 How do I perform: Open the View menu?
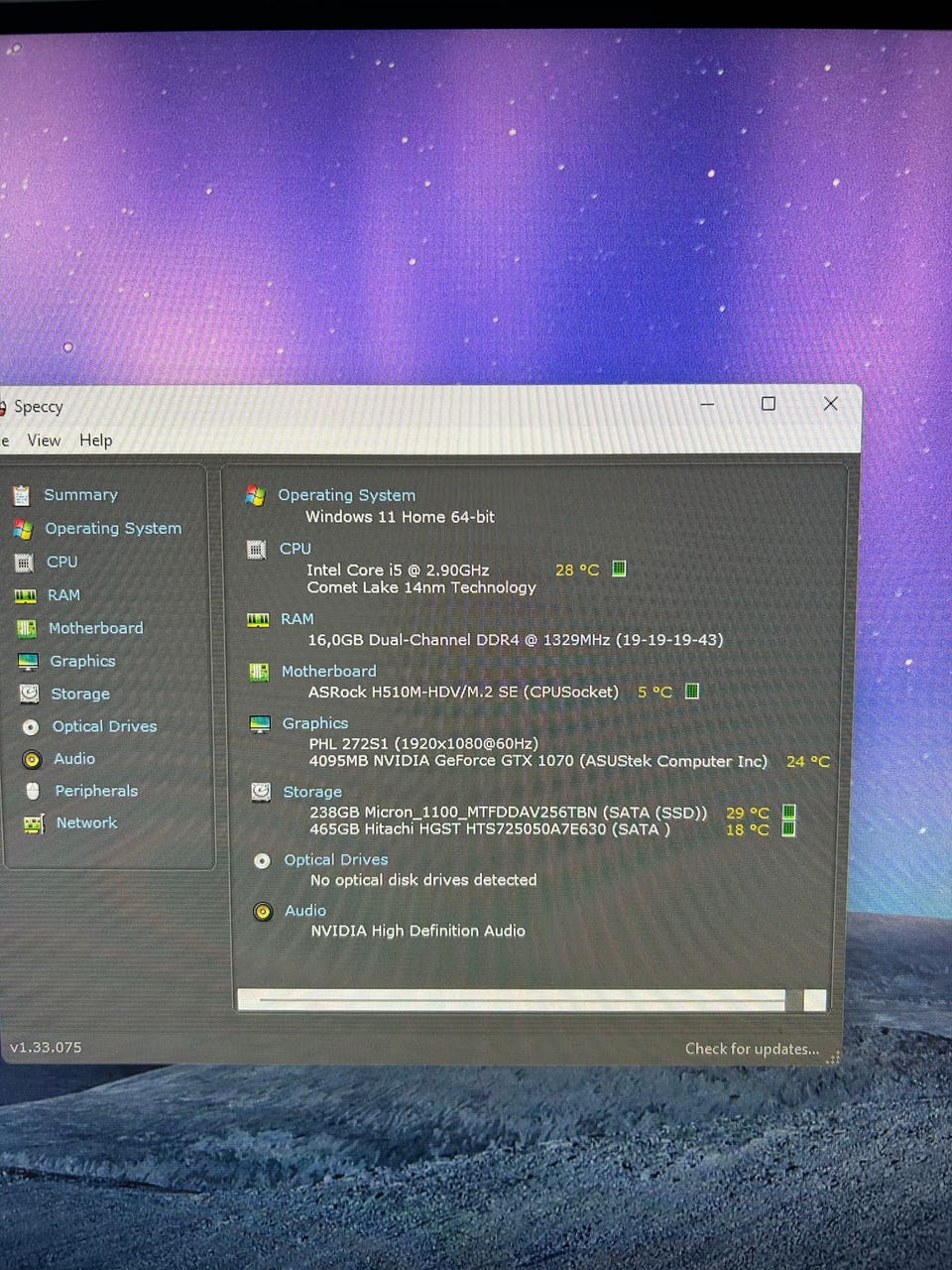point(44,441)
